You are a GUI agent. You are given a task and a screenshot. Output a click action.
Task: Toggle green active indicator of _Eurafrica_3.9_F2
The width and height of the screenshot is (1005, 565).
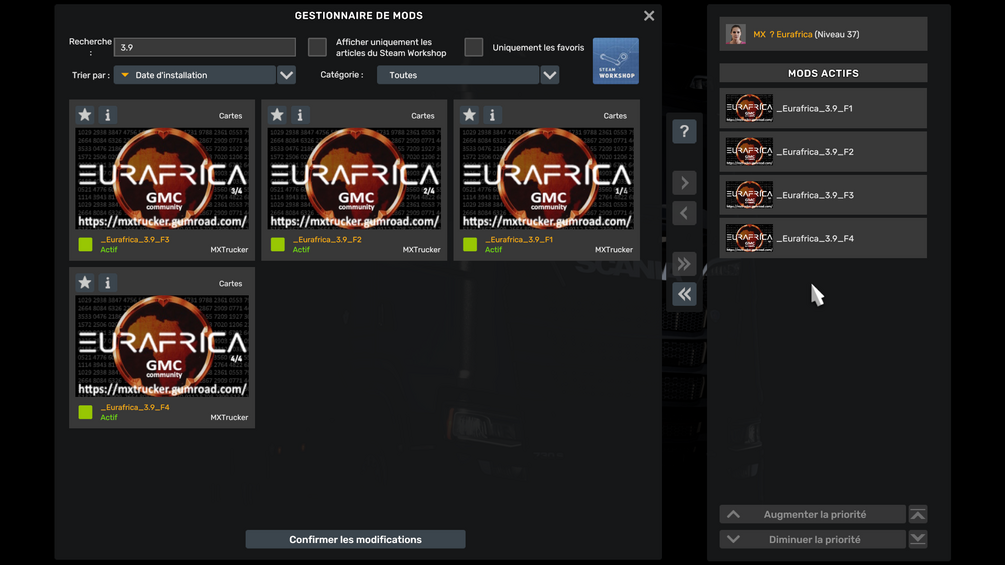coord(278,244)
